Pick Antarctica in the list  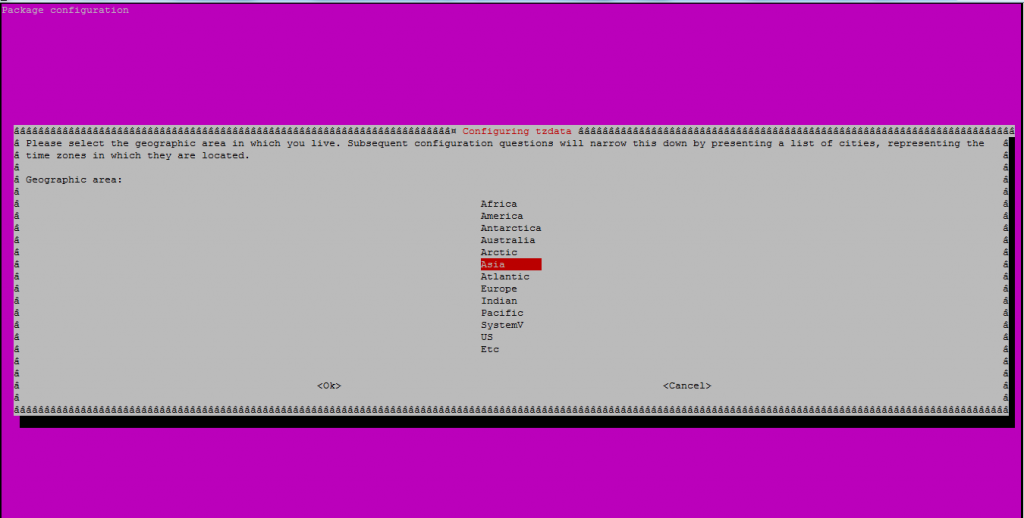[x=511, y=228]
